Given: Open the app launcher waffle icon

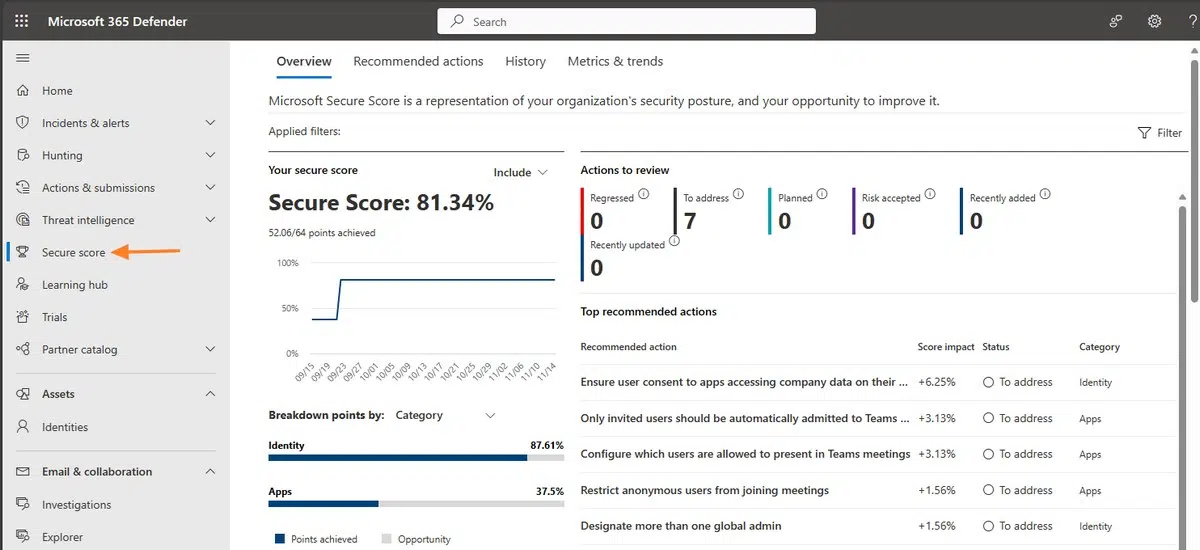Looking at the screenshot, I should tap(22, 21).
